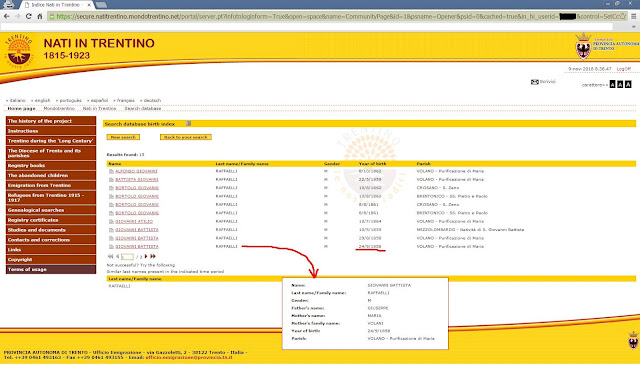
Task: Open a new browser tab
Action: [101, 5]
